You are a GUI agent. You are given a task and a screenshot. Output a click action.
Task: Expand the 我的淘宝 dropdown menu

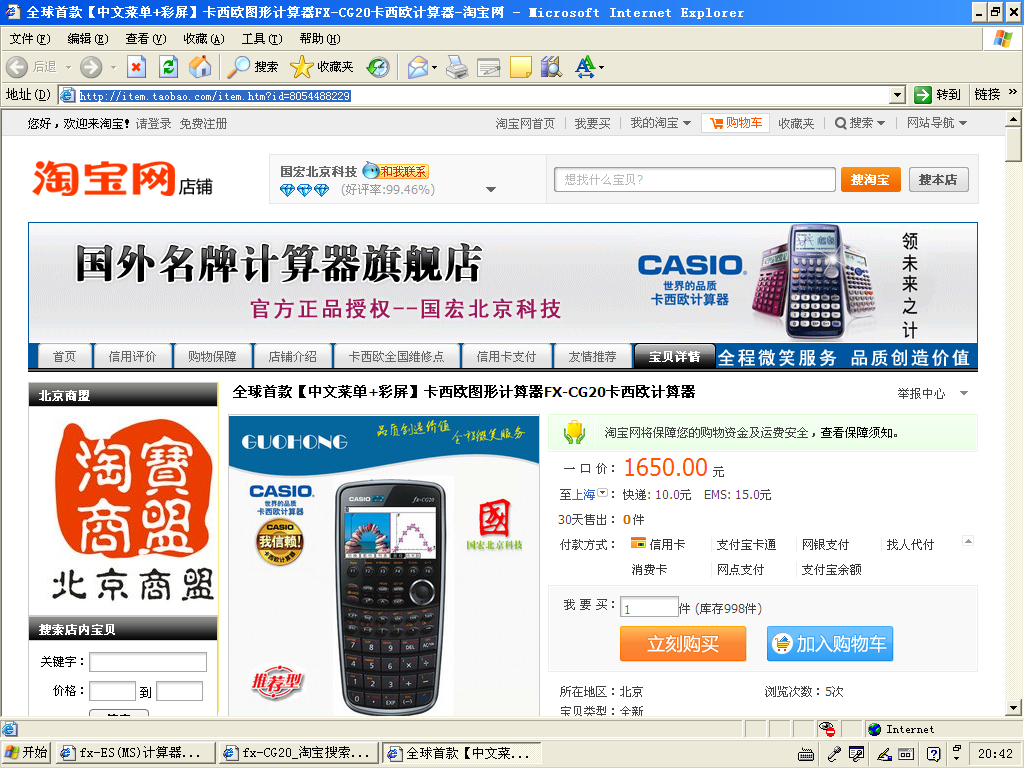point(686,123)
